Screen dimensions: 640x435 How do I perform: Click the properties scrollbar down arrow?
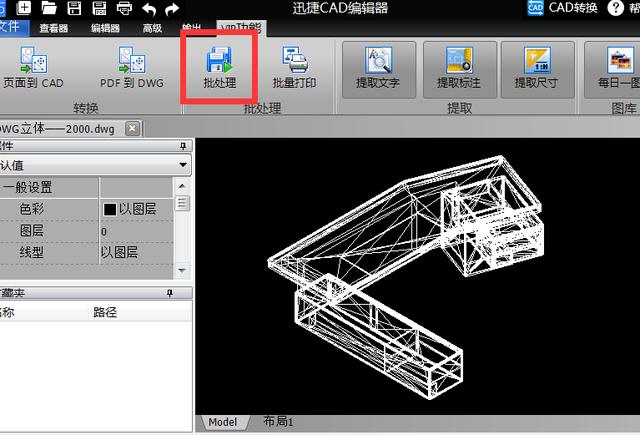click(x=182, y=271)
